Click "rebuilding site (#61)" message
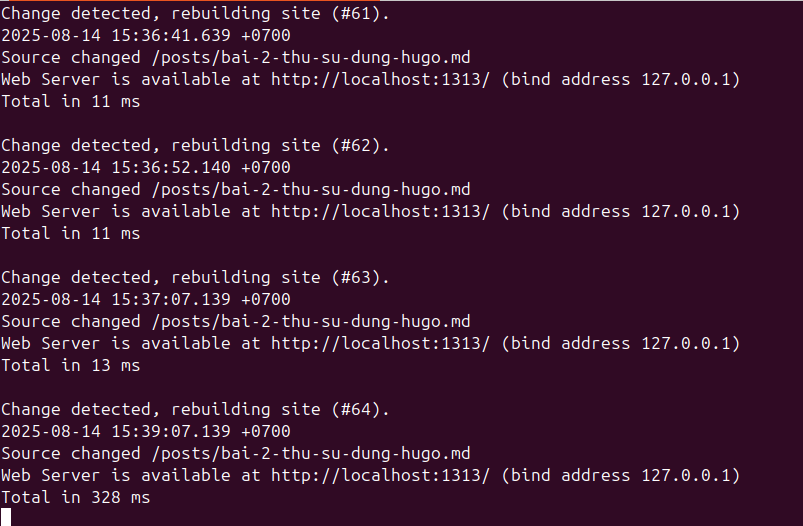Screen dimensions: 803x526 tap(280, 13)
